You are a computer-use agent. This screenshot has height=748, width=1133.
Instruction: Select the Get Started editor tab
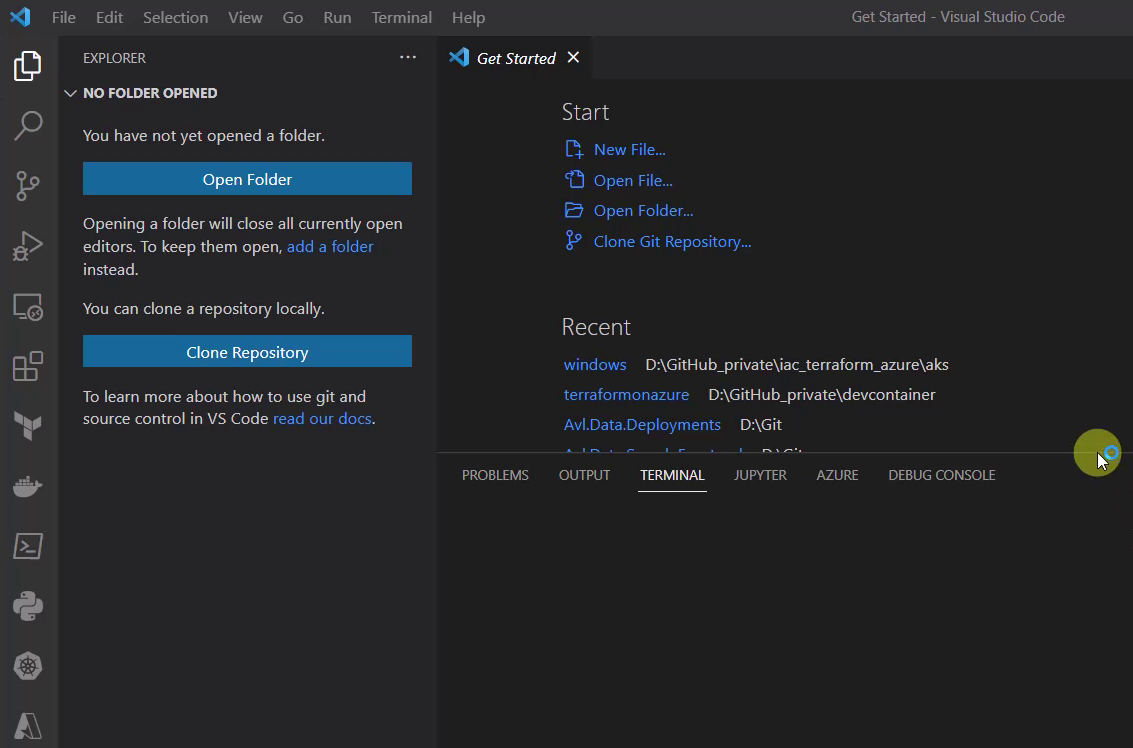click(516, 58)
